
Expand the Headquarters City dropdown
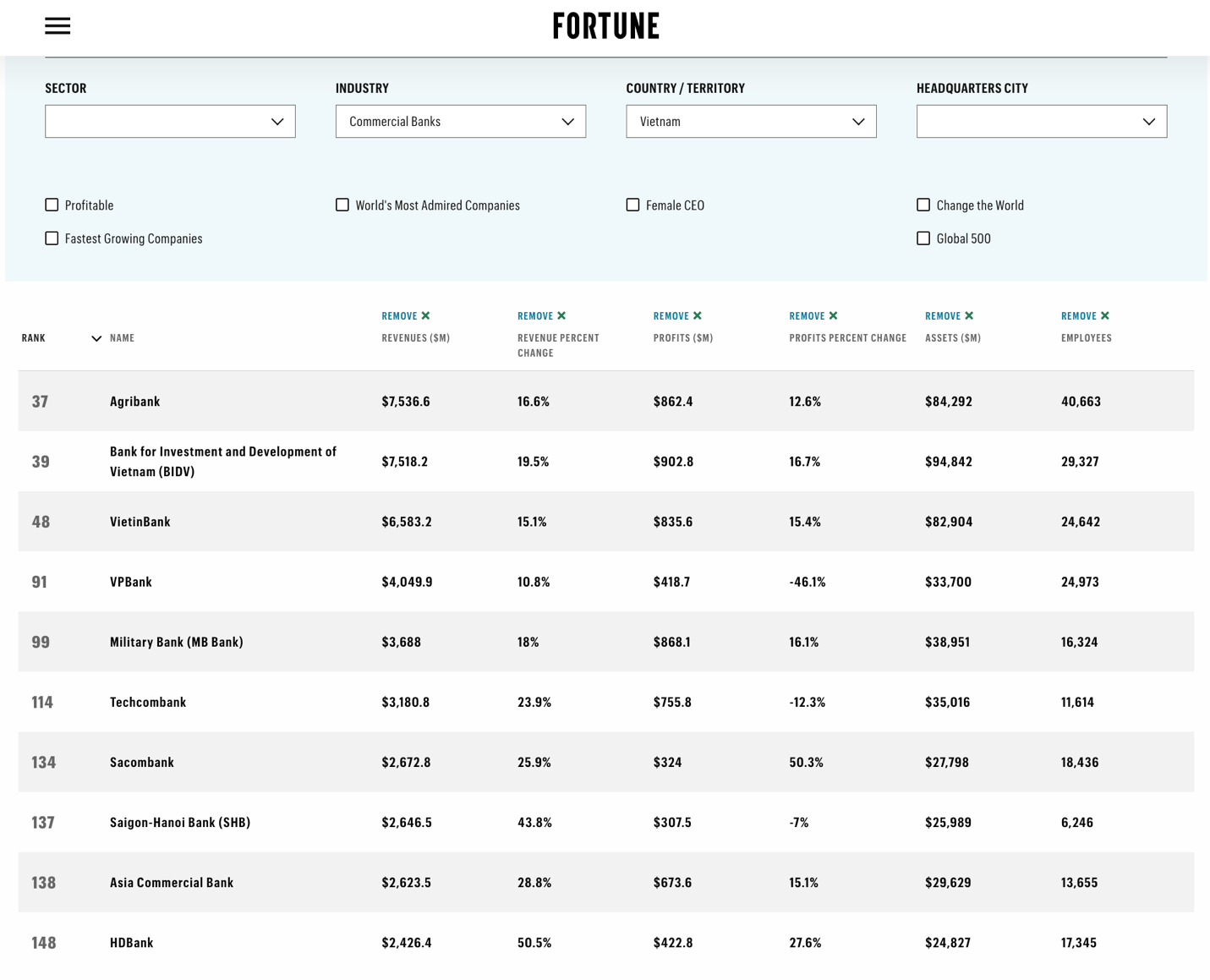tap(1041, 122)
